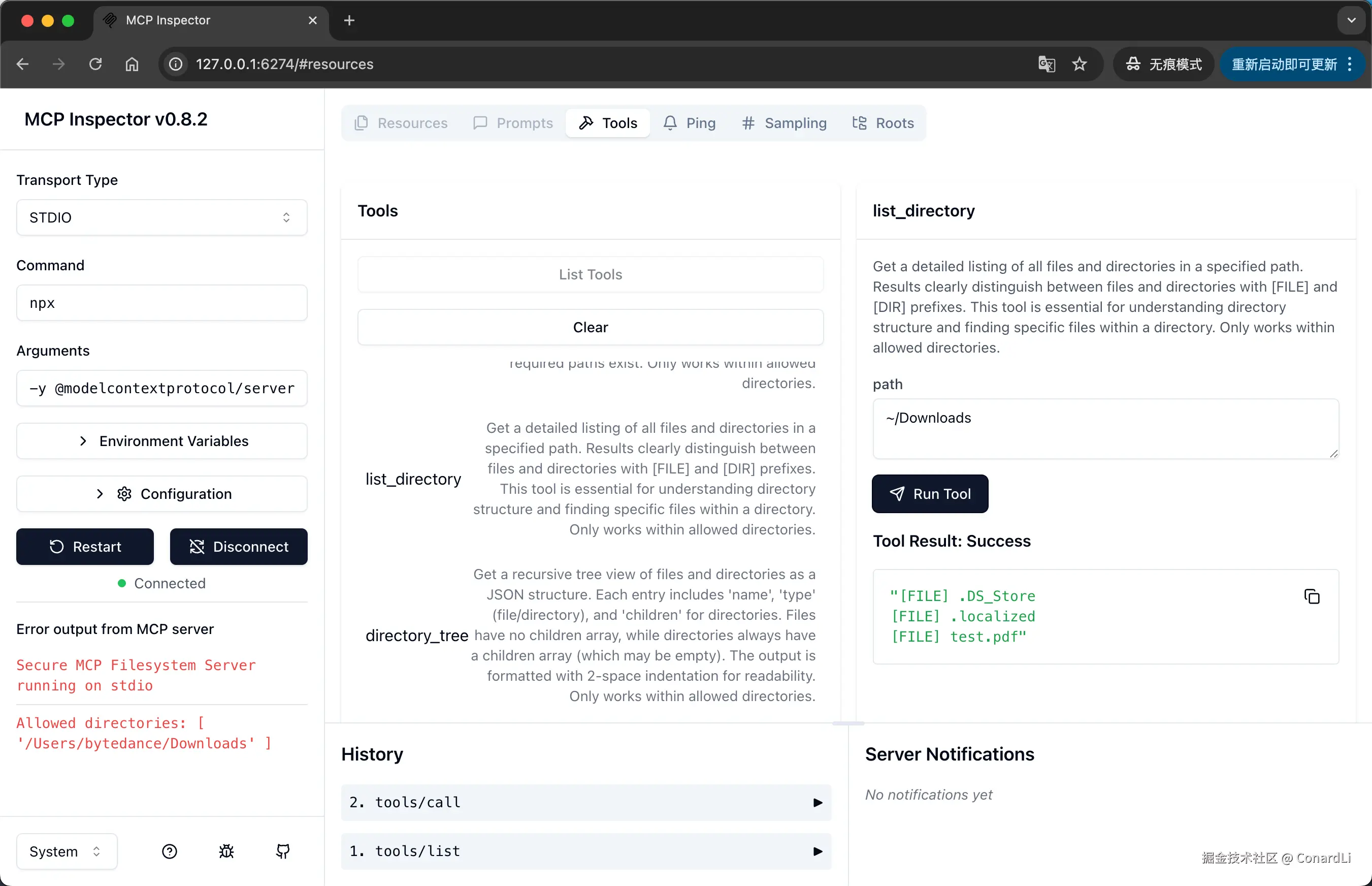This screenshot has height=886, width=1372.
Task: Expand Environment Variables section
Action: [x=161, y=441]
